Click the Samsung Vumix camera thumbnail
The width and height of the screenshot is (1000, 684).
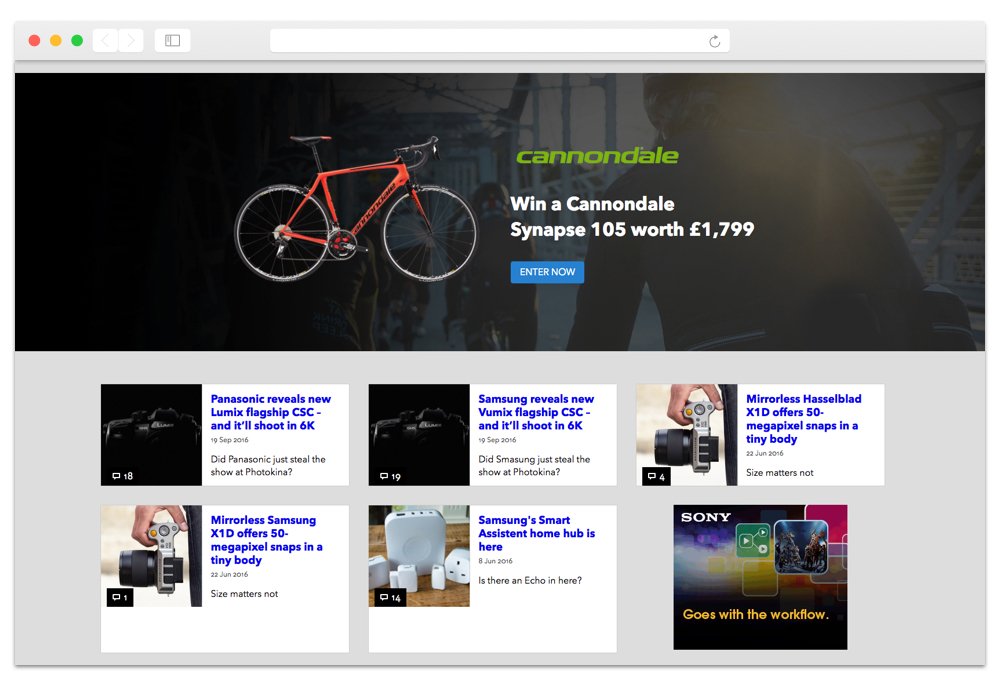(419, 435)
